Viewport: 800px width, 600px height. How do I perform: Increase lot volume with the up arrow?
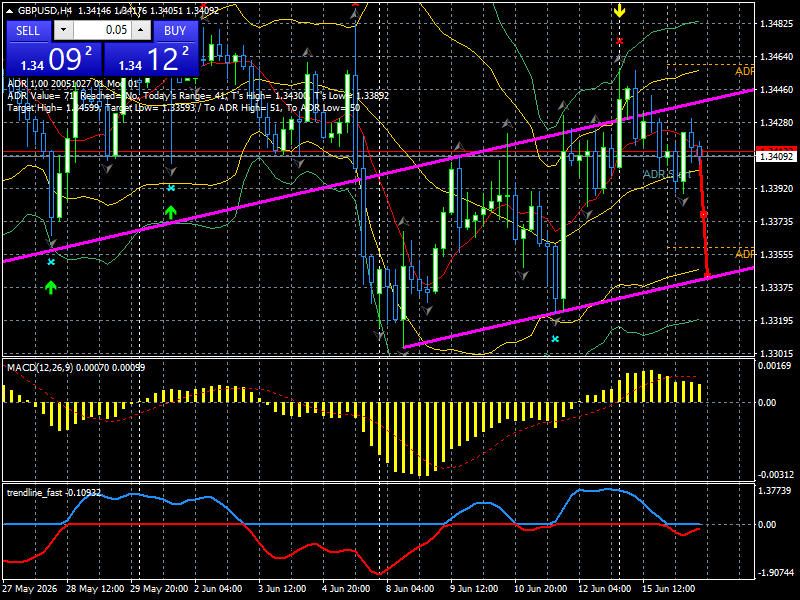point(141,30)
